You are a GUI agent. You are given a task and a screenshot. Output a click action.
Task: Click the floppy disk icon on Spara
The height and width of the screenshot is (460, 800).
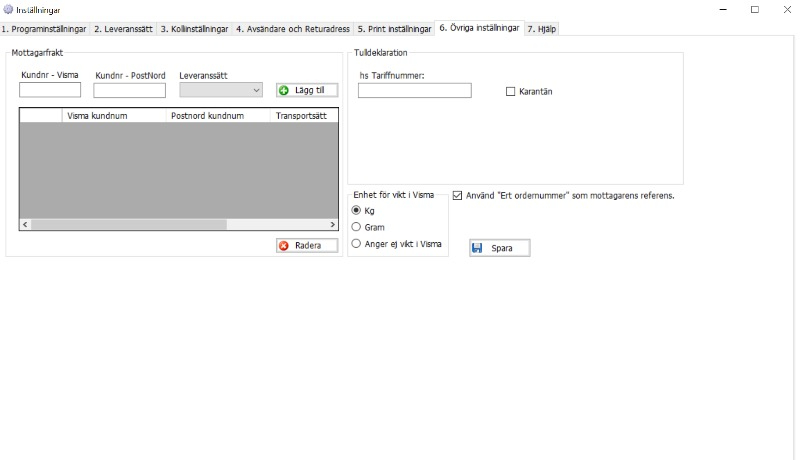click(477, 248)
